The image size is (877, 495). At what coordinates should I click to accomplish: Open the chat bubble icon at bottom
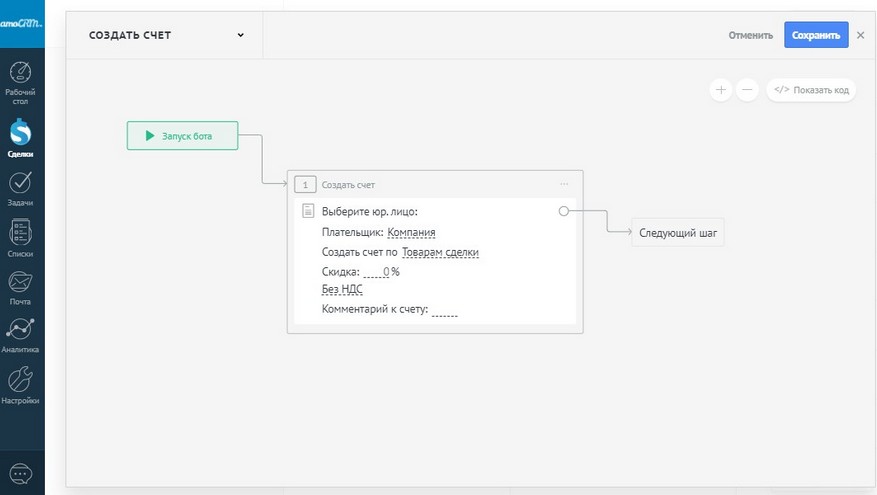21,473
